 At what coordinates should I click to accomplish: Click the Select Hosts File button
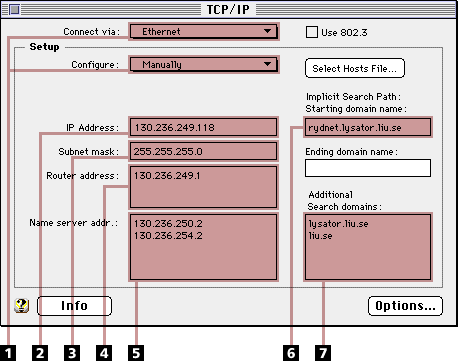point(355,68)
